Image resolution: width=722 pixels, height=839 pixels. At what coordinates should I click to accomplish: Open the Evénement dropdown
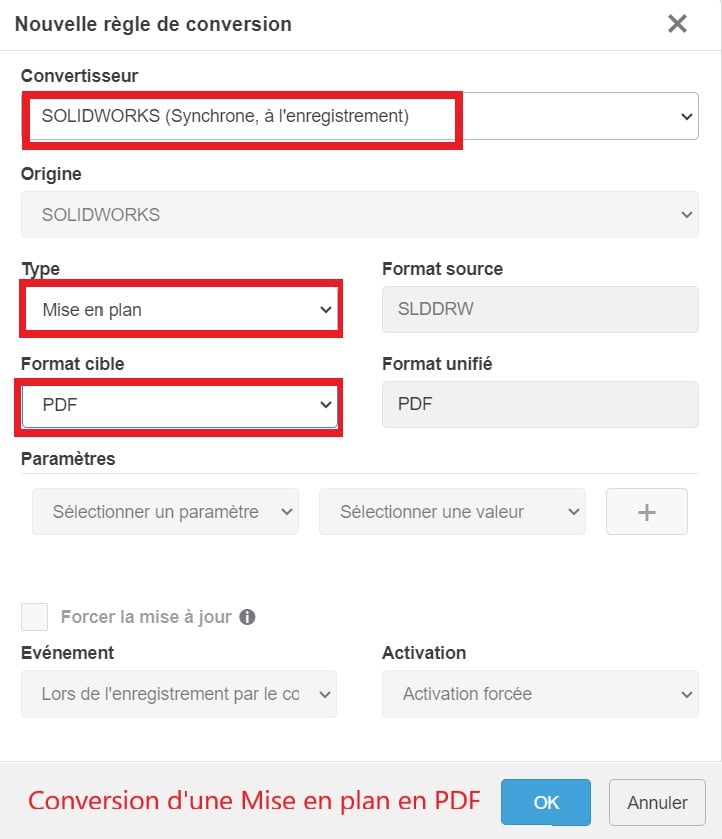coord(179,694)
